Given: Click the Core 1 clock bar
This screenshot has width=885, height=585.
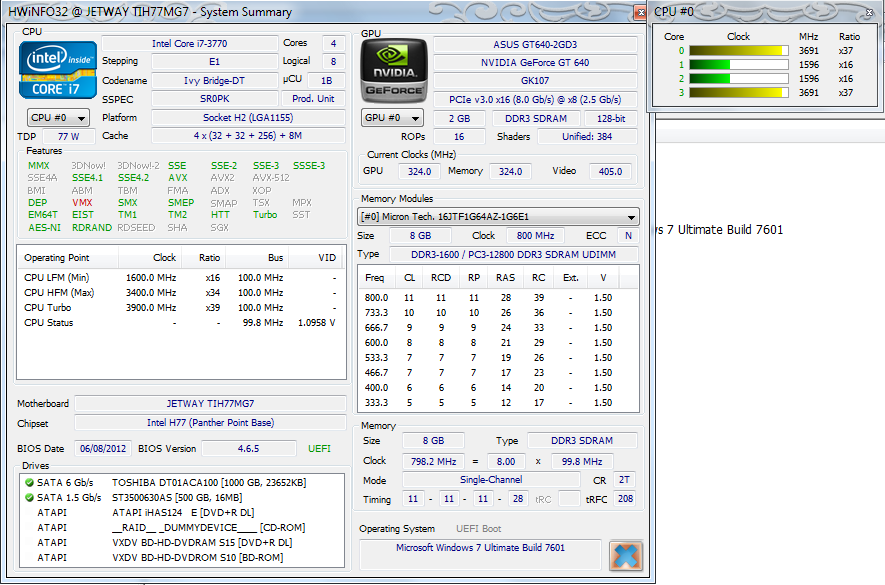Looking at the screenshot, I should [x=739, y=65].
